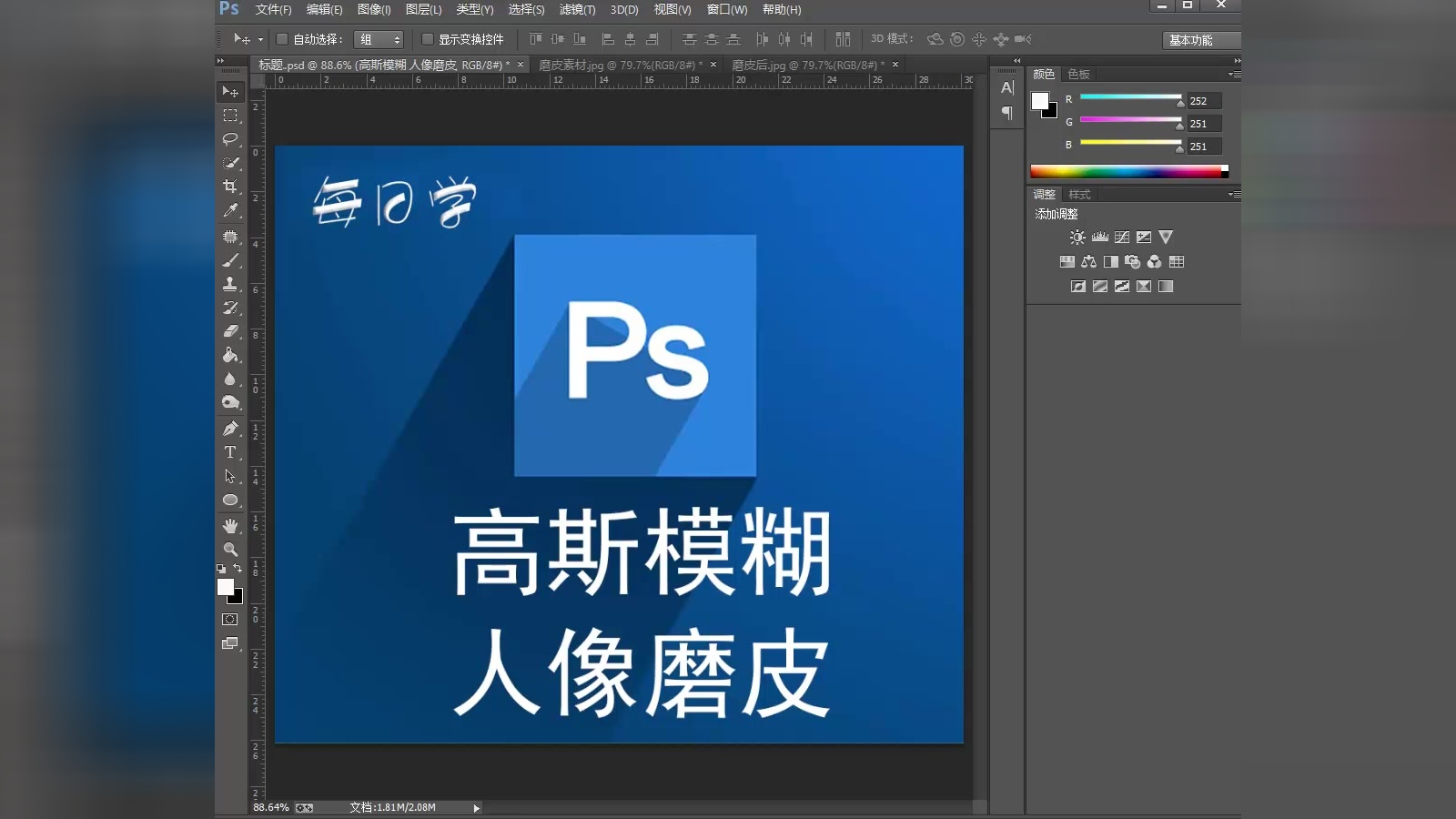Select the Quick Selection tool
This screenshot has height=819, width=1456.
(230, 163)
